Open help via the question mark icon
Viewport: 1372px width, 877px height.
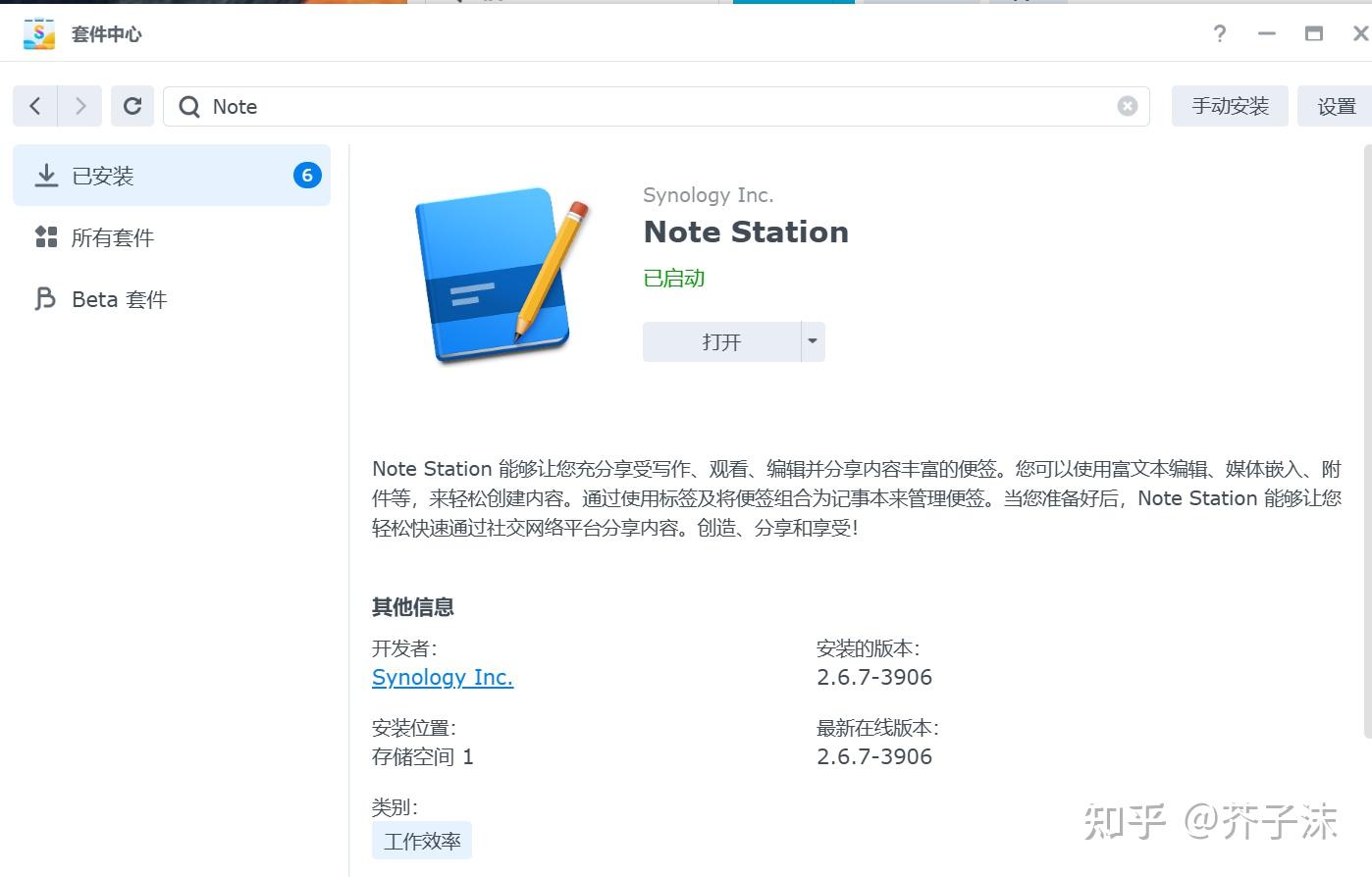point(1219,32)
